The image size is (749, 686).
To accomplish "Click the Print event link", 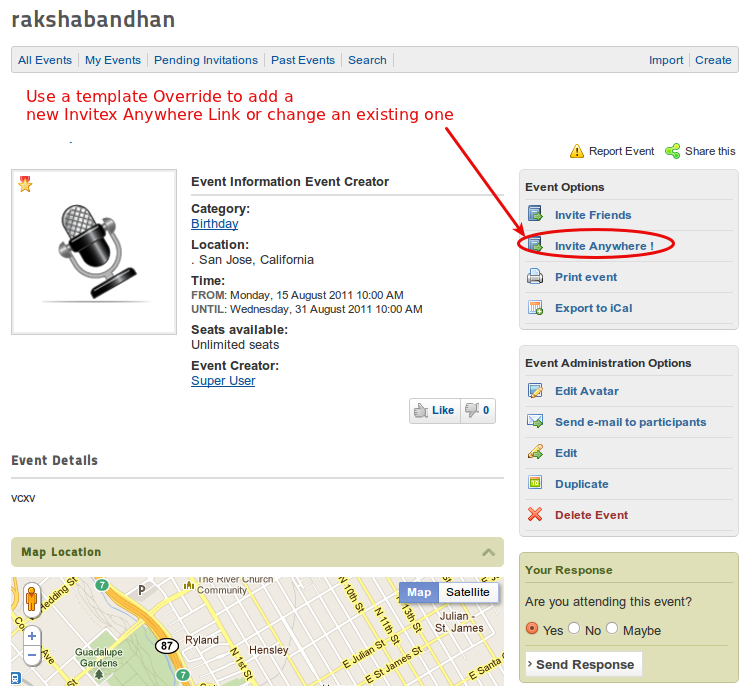I will pos(586,277).
